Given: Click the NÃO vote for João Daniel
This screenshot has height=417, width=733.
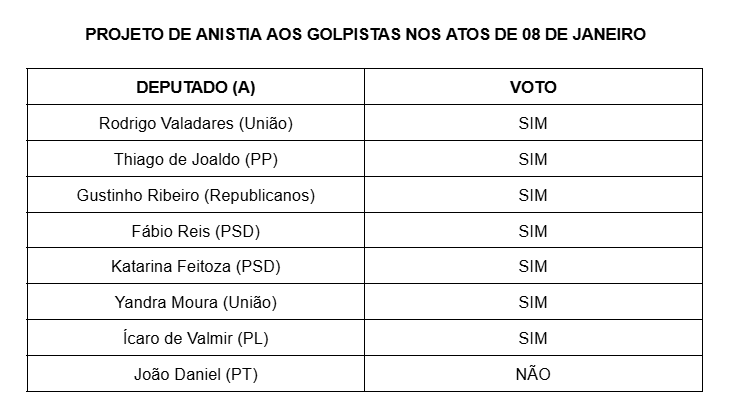Looking at the screenshot, I should point(533,374).
